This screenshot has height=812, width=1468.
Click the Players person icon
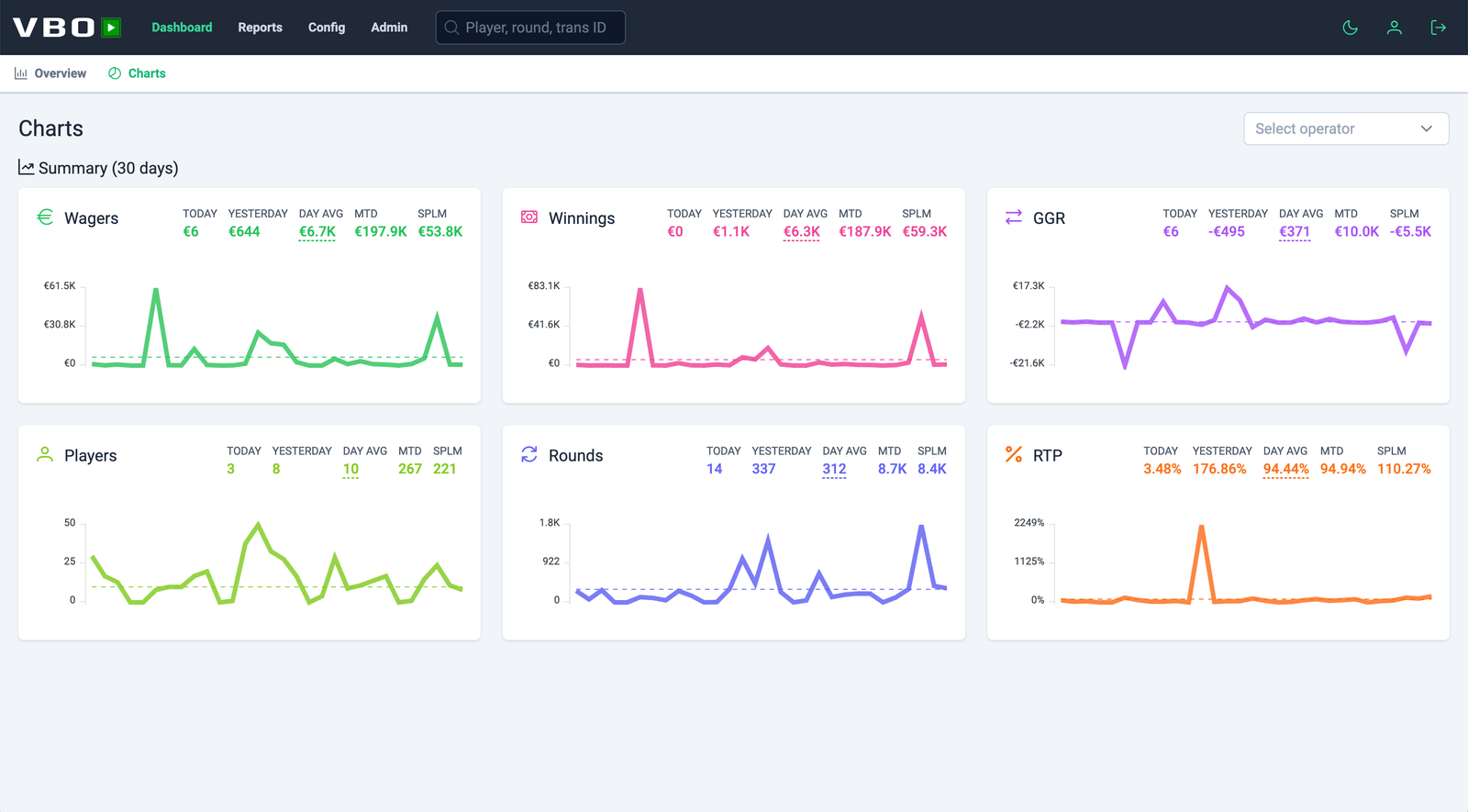point(45,455)
